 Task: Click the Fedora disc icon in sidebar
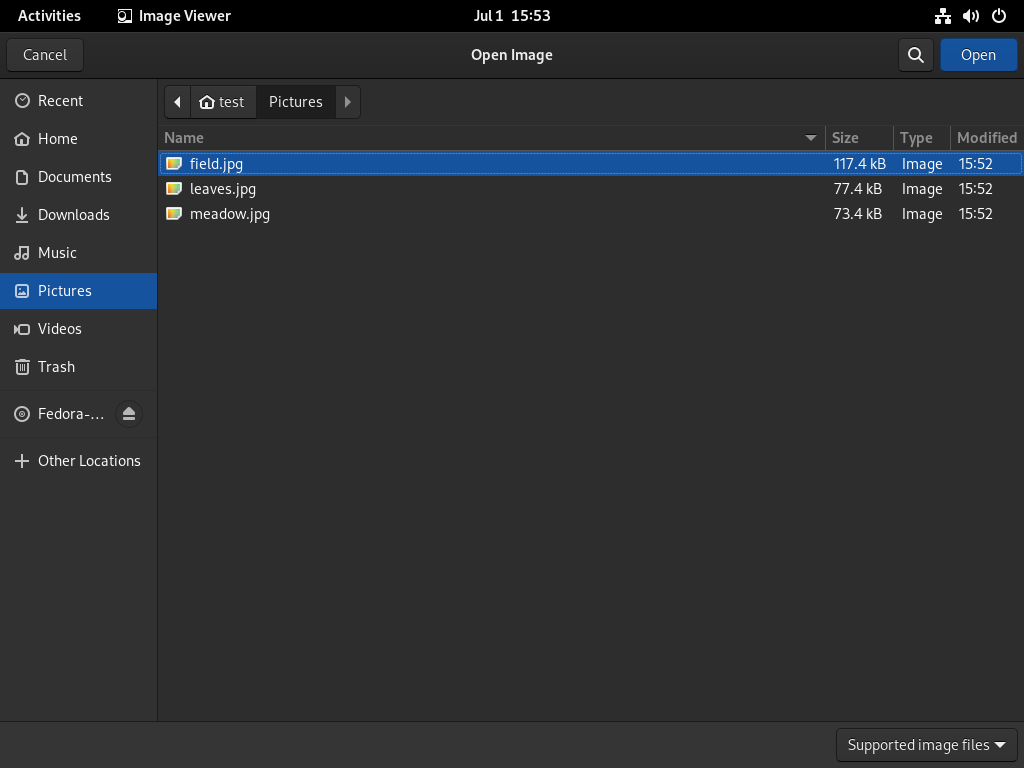click(x=22, y=414)
